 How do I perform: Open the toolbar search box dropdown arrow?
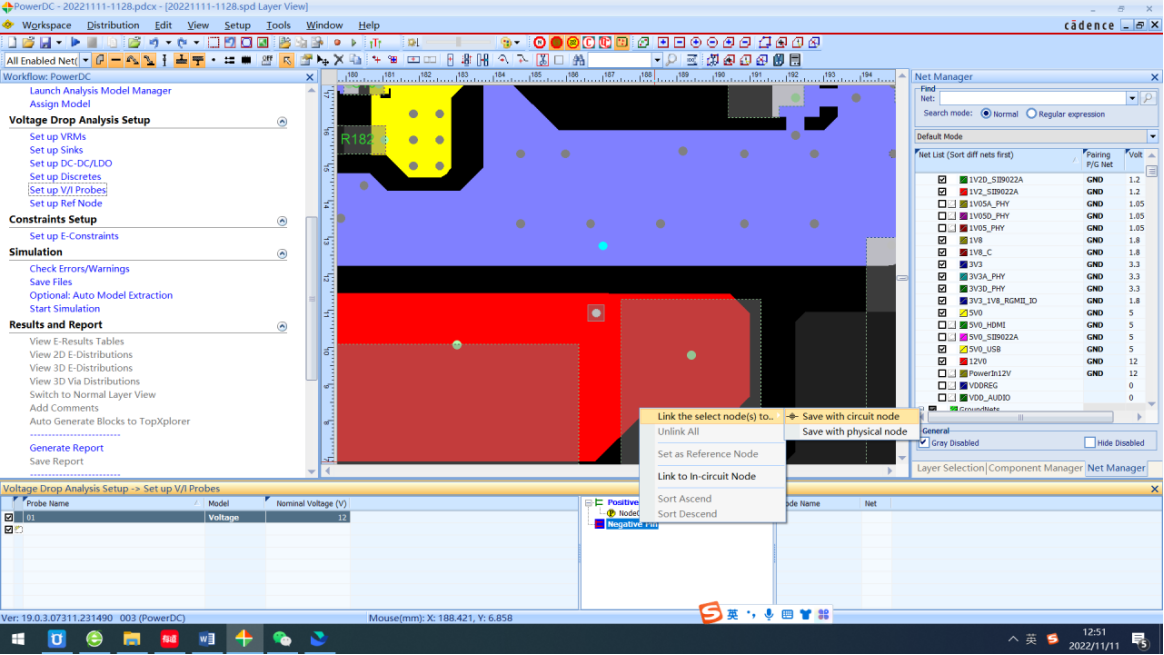[657, 60]
